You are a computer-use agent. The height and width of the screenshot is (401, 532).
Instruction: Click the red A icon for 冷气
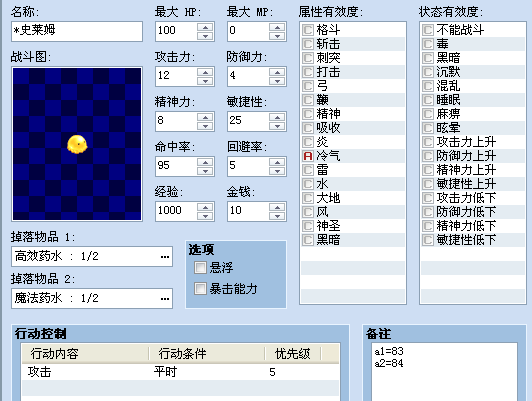tap(308, 156)
